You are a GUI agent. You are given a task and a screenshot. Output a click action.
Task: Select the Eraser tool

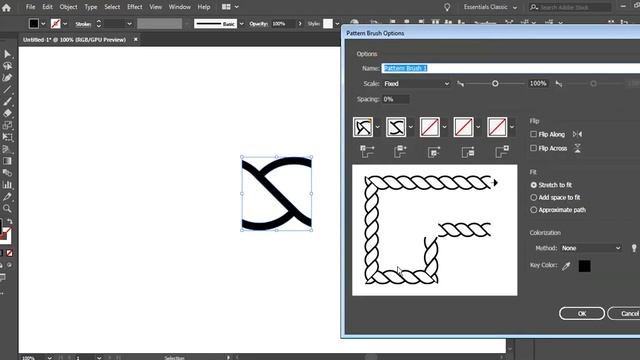point(7,113)
